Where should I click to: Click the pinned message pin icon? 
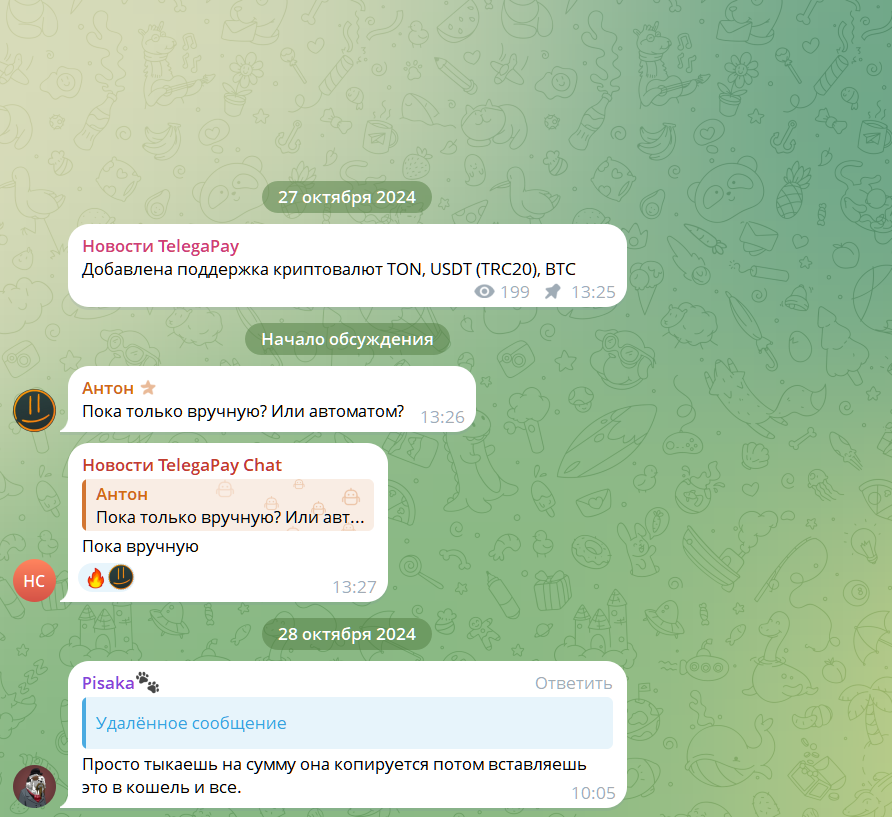pos(552,292)
